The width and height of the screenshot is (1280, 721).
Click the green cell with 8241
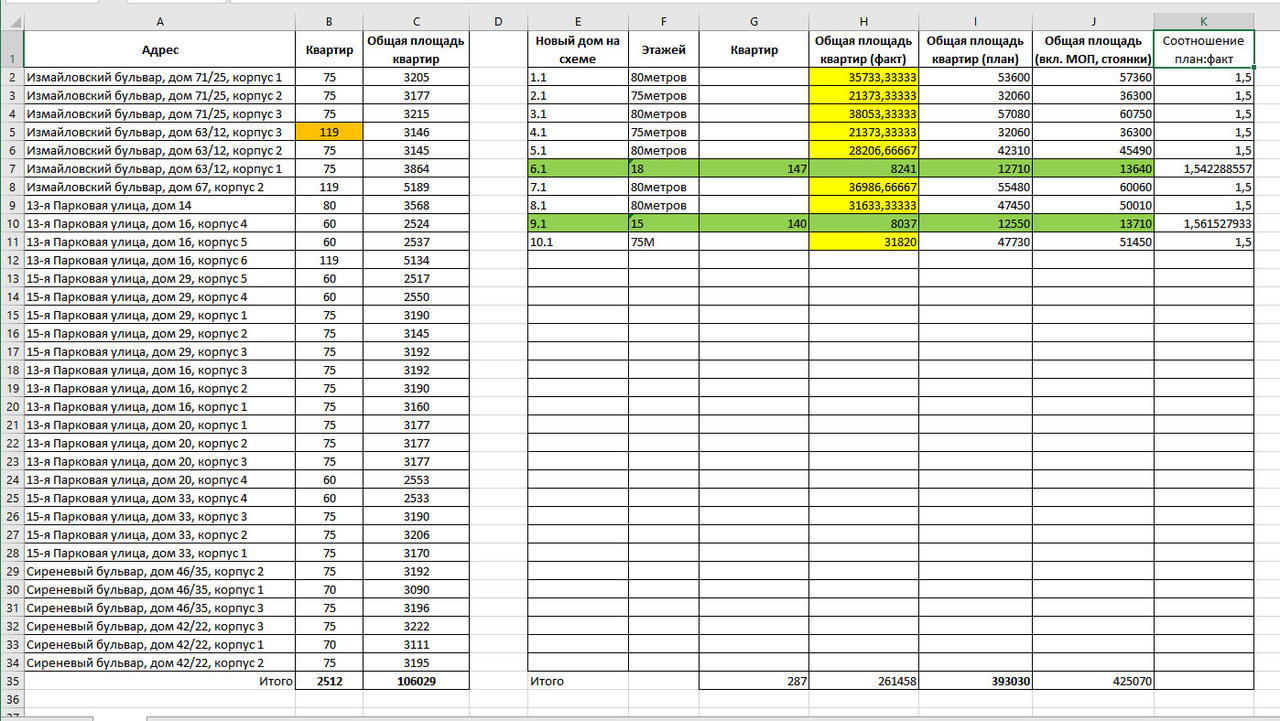[864, 169]
